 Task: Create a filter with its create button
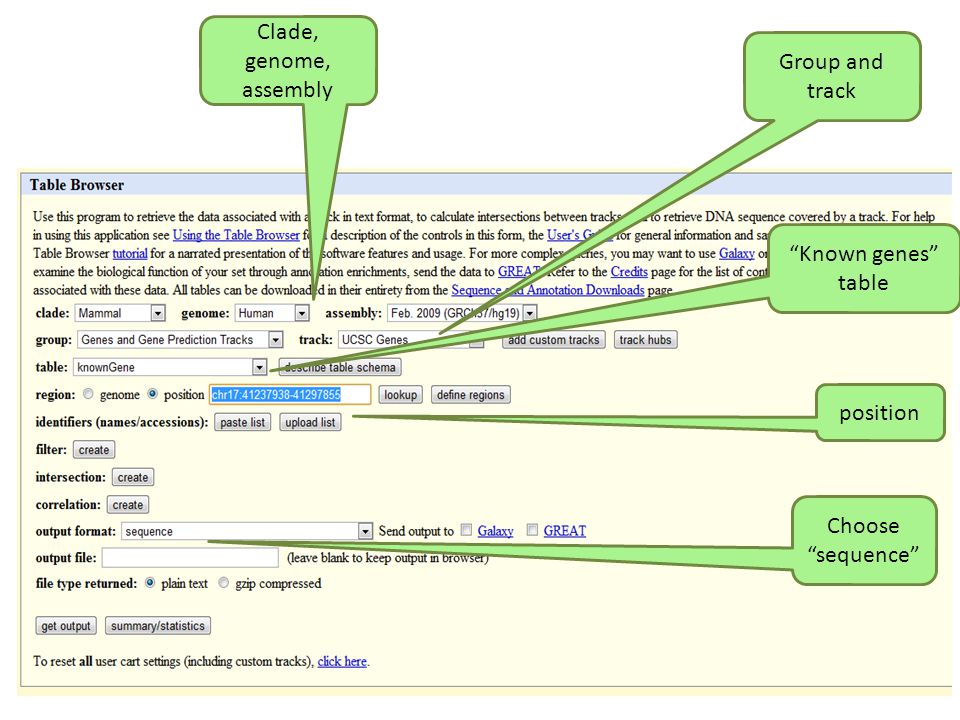pos(94,450)
